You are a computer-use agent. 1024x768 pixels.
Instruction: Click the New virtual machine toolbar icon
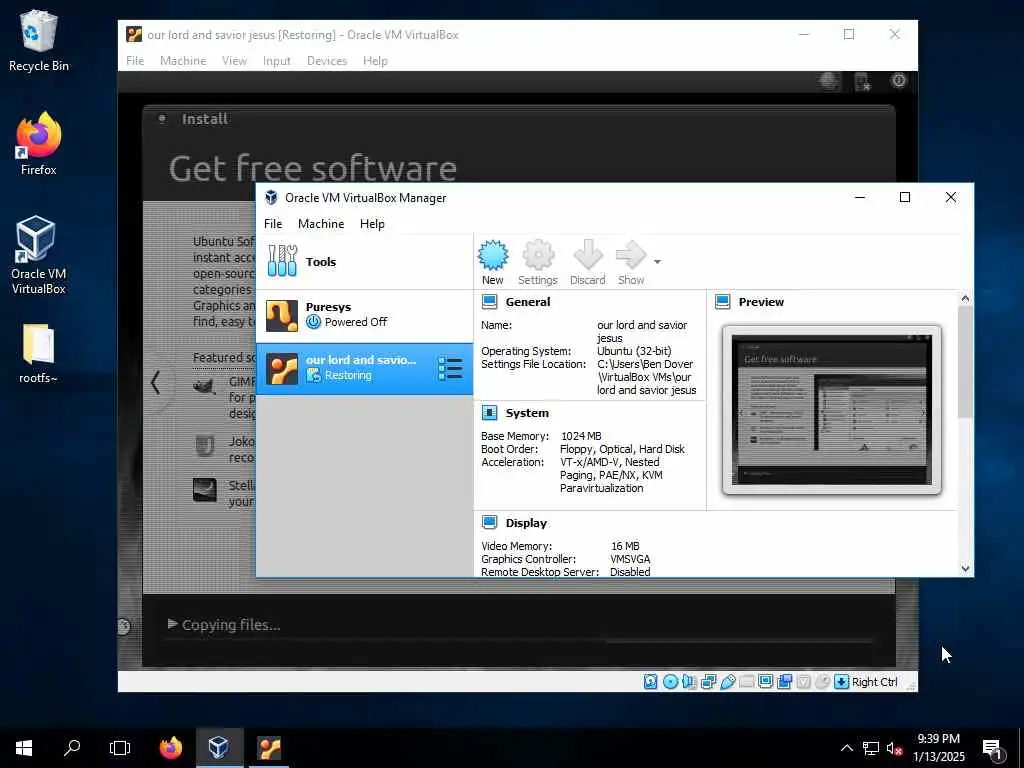click(x=492, y=263)
